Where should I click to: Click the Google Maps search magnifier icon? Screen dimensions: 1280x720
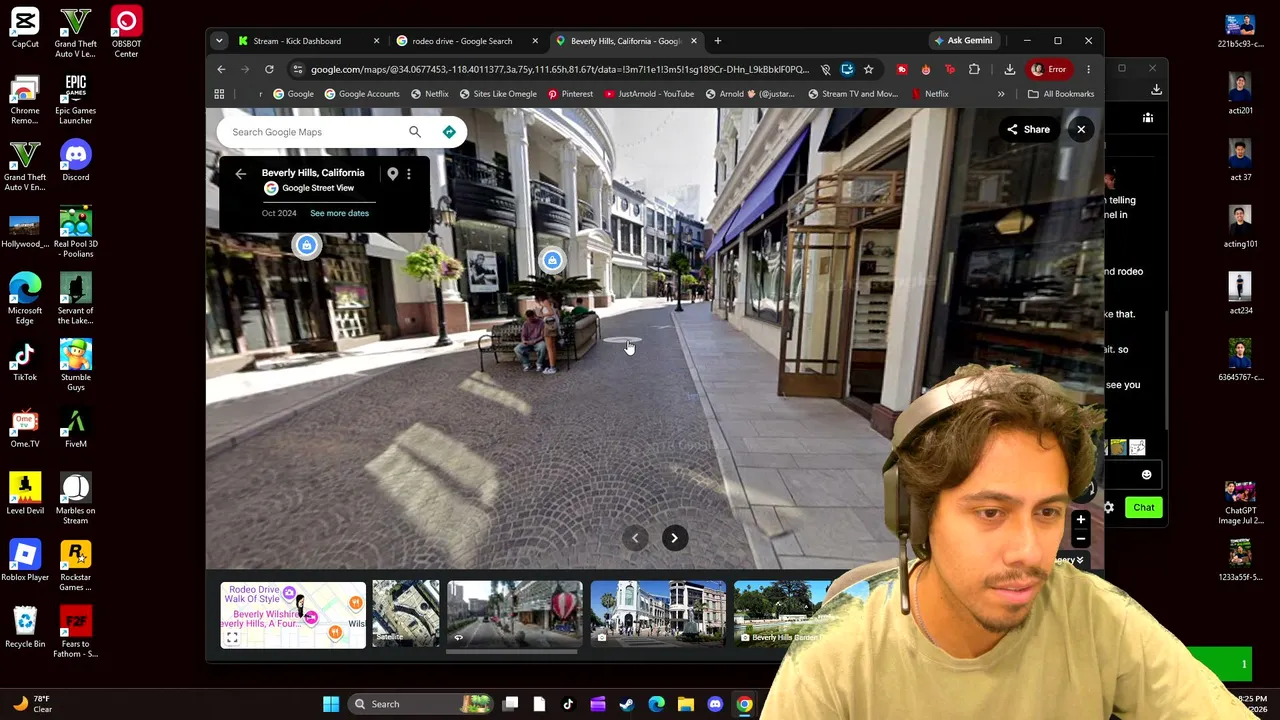[x=415, y=132]
